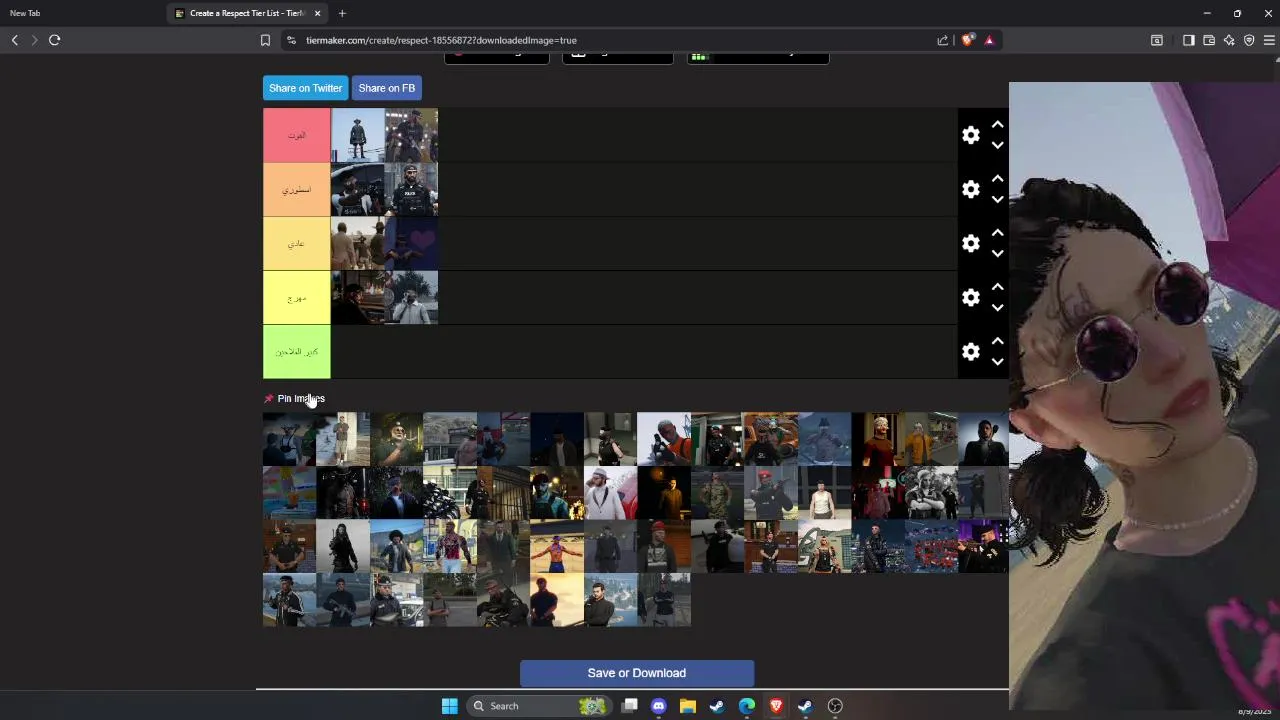Move the yellow tier row up
This screenshot has width=1280, height=720.
pos(997,287)
